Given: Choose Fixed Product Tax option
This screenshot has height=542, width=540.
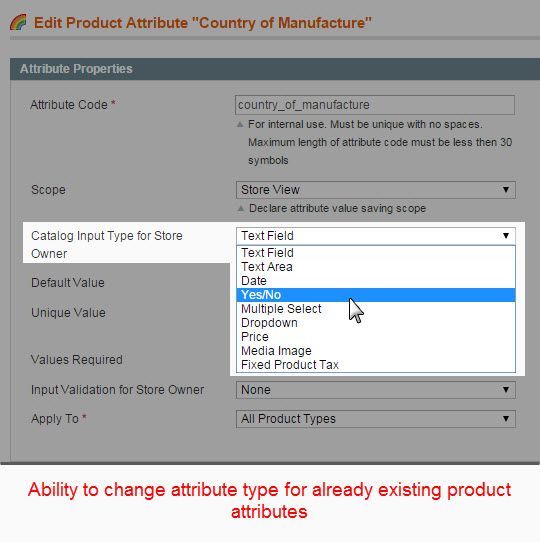Looking at the screenshot, I should (x=376, y=365).
